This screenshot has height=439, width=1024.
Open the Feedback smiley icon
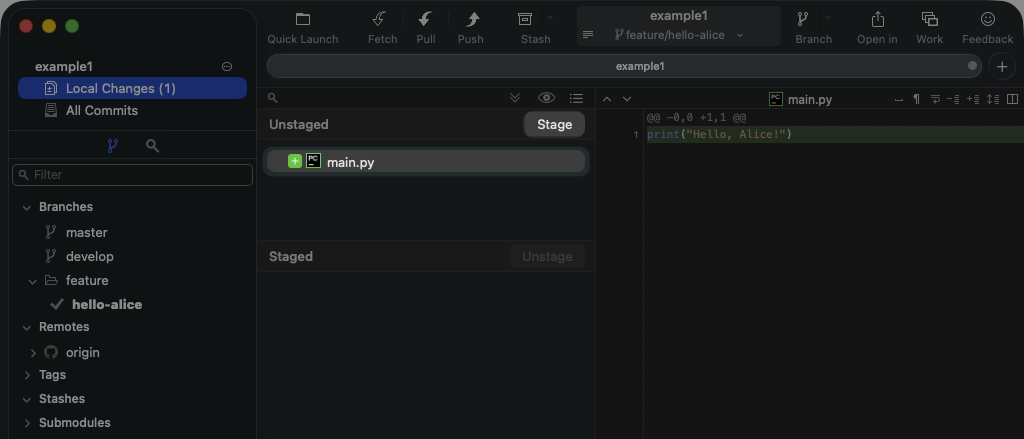click(x=987, y=20)
